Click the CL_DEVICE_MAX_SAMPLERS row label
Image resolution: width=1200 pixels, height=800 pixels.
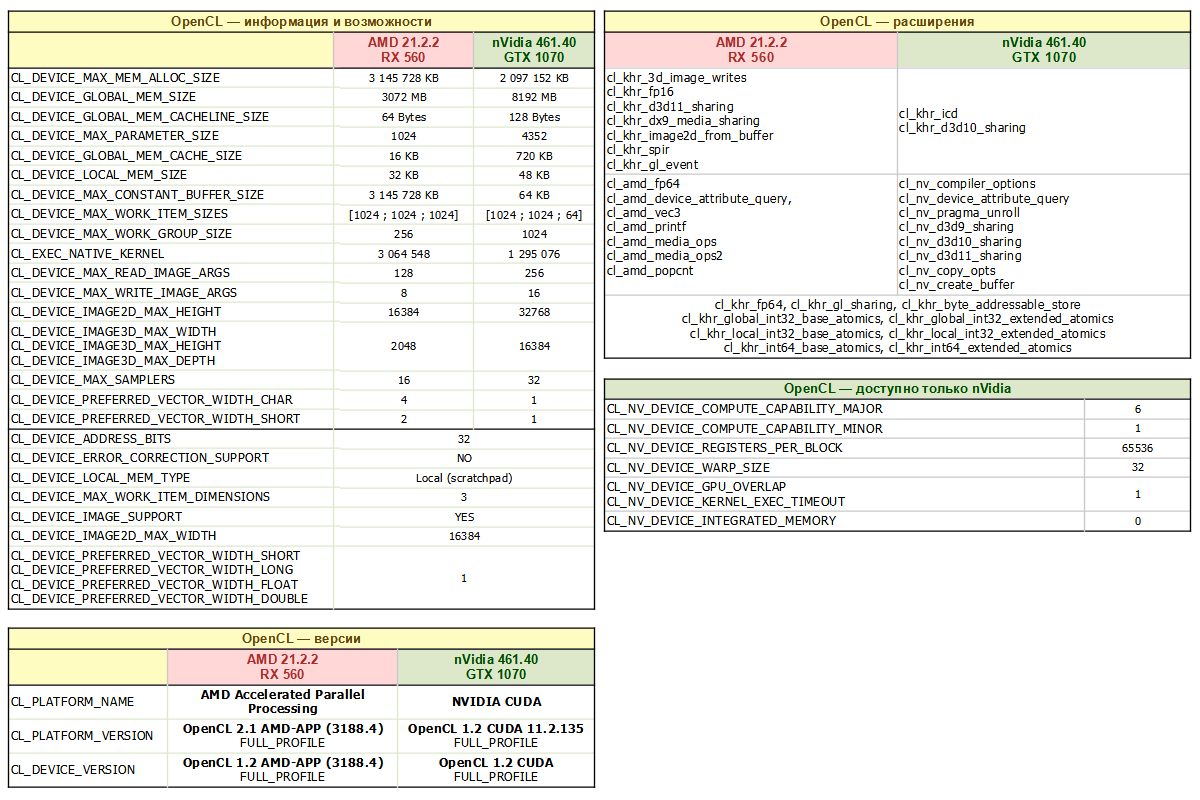coord(93,380)
